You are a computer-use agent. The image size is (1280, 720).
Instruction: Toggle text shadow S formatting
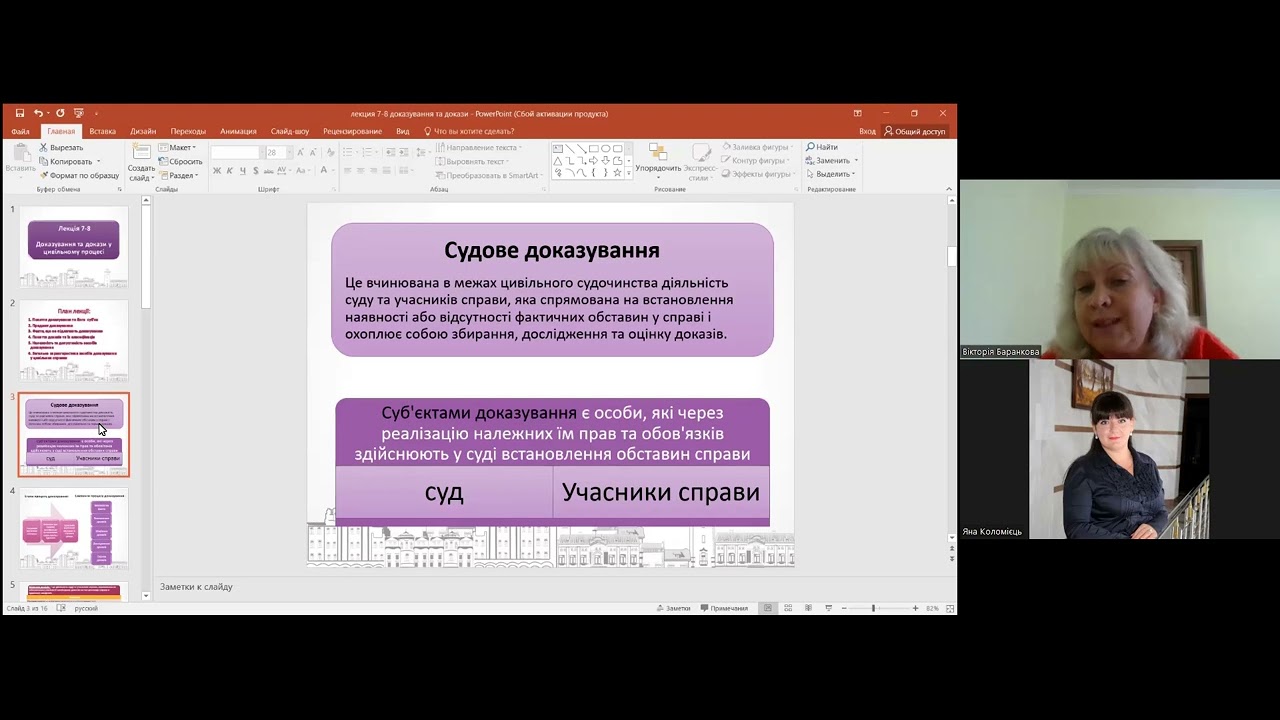pyautogui.click(x=256, y=171)
